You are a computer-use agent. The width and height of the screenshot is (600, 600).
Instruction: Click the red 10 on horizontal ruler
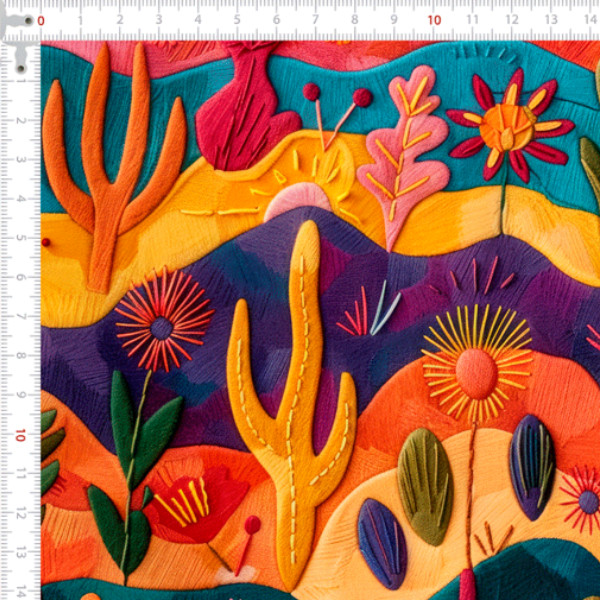tap(434, 20)
